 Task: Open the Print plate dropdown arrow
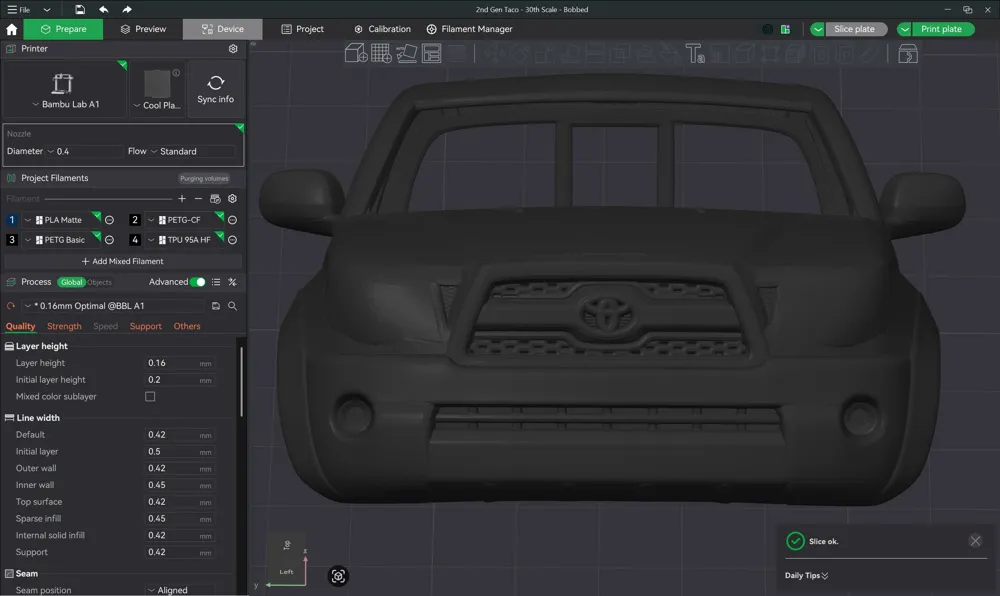(x=904, y=29)
